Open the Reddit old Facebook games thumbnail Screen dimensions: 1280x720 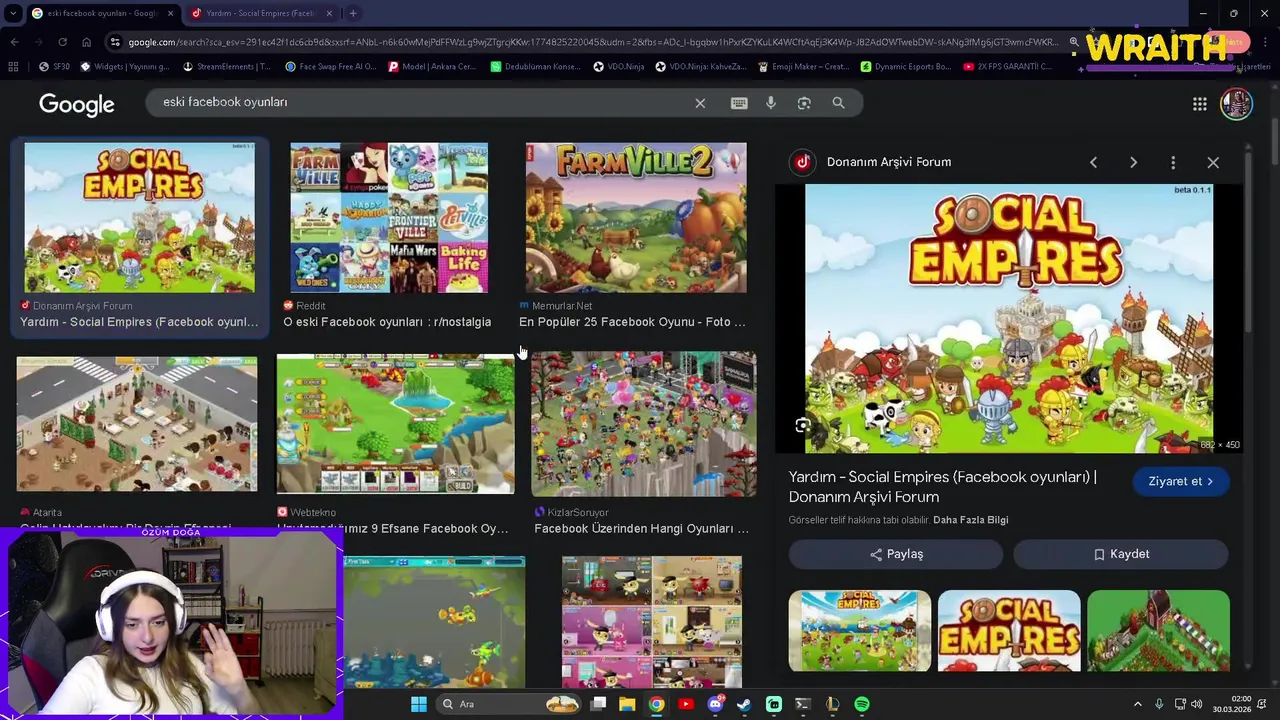(389, 217)
